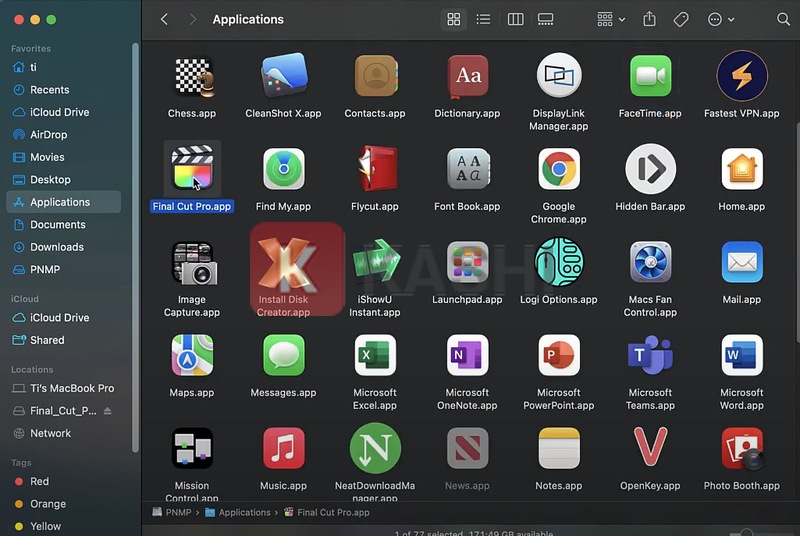Click Microsoft Excel.app icon
Image resolution: width=800 pixels, height=536 pixels.
pos(375,355)
